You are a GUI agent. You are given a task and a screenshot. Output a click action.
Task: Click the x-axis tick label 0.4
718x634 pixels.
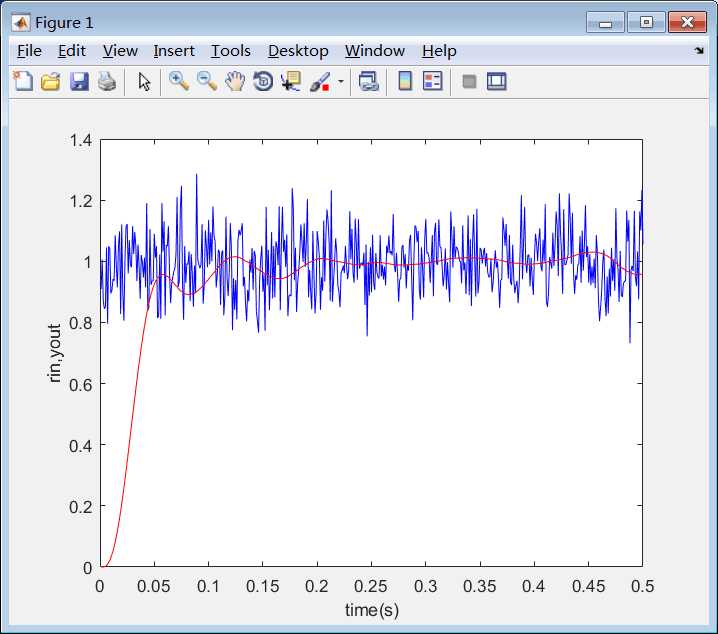(x=534, y=586)
